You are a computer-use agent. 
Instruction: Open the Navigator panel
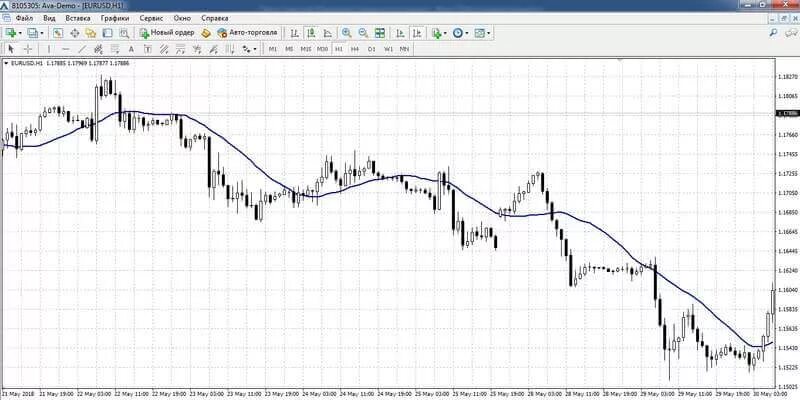tap(91, 33)
